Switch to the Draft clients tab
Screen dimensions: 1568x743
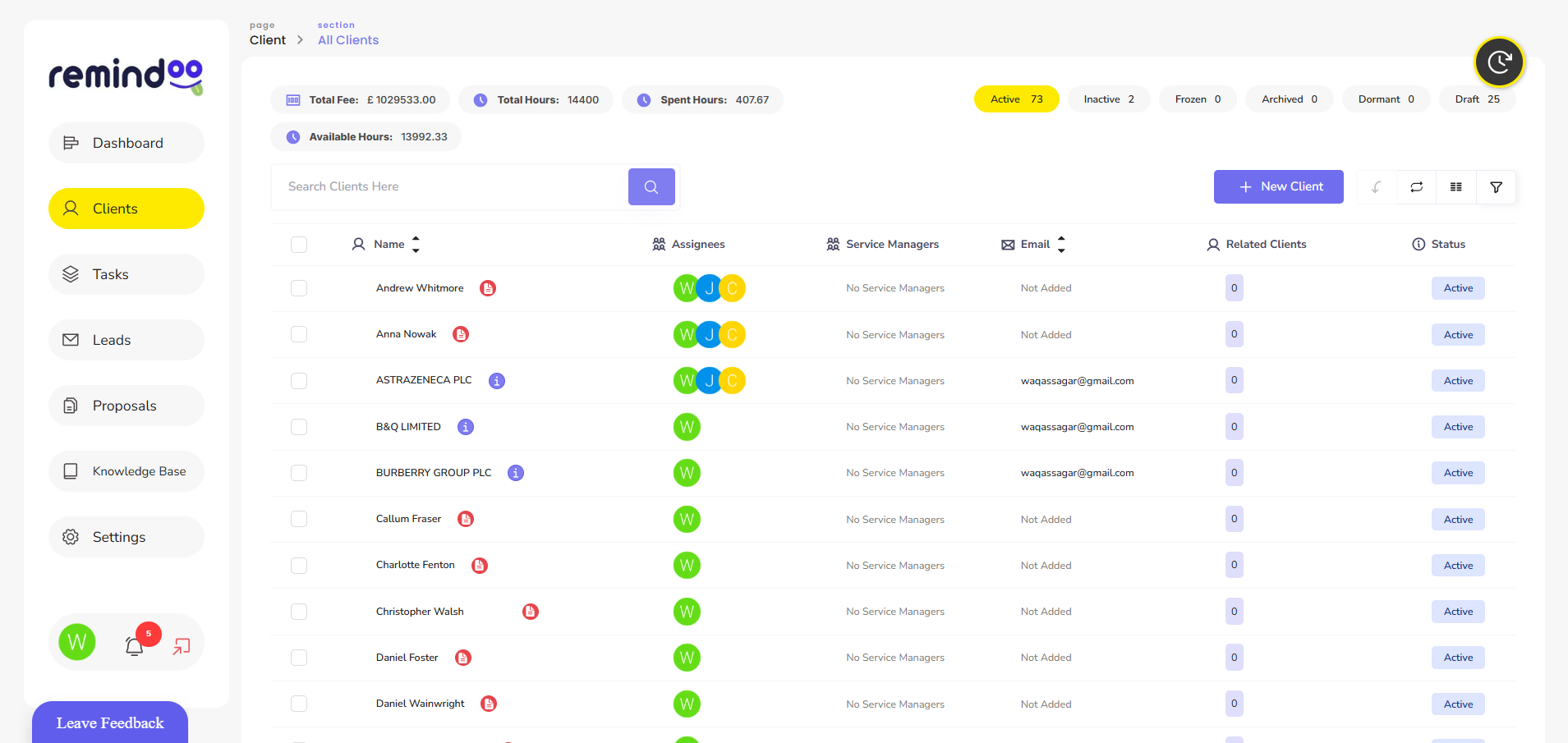[1476, 99]
